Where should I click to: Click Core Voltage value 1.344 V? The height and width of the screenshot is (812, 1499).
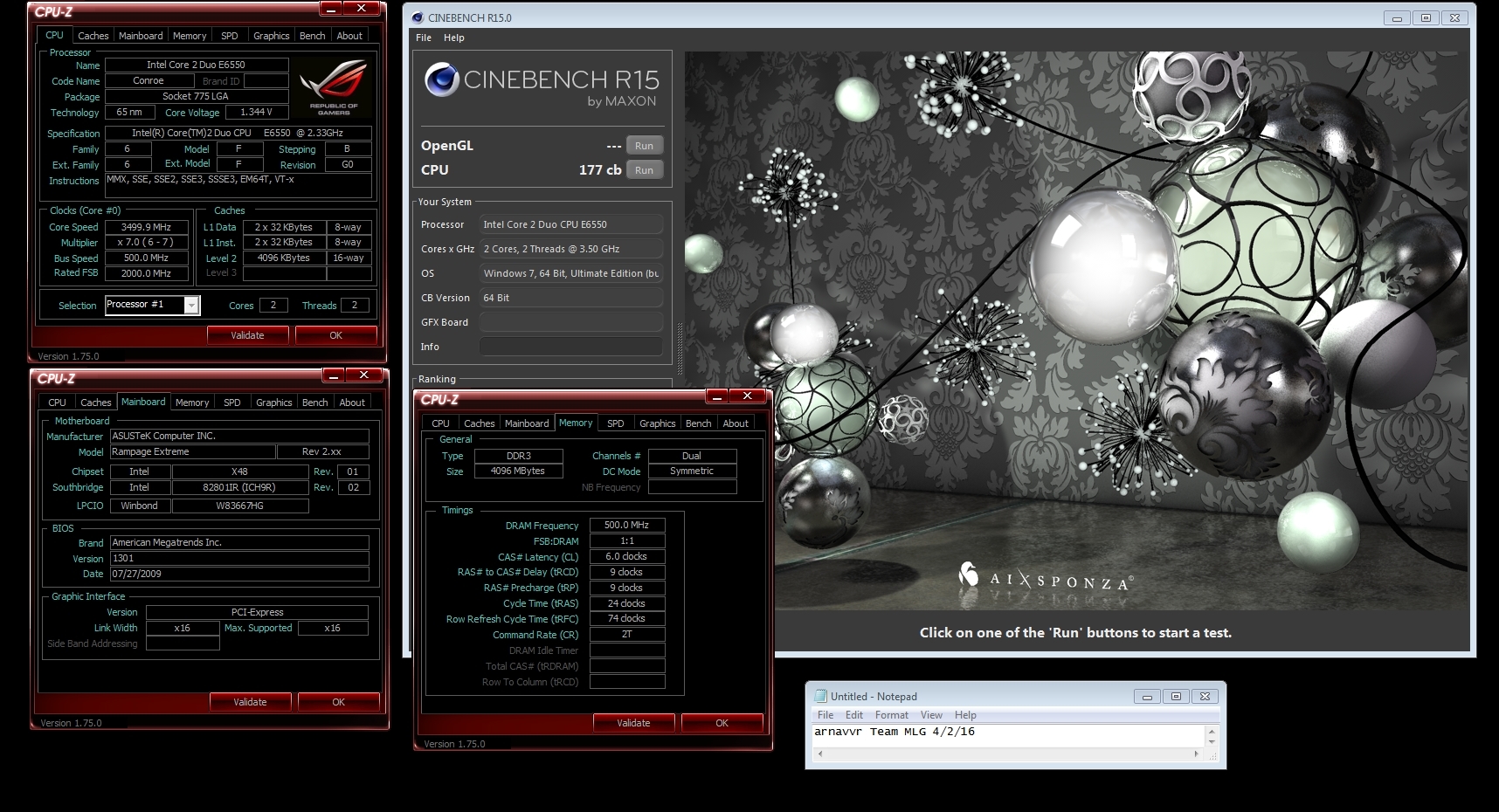[256, 112]
